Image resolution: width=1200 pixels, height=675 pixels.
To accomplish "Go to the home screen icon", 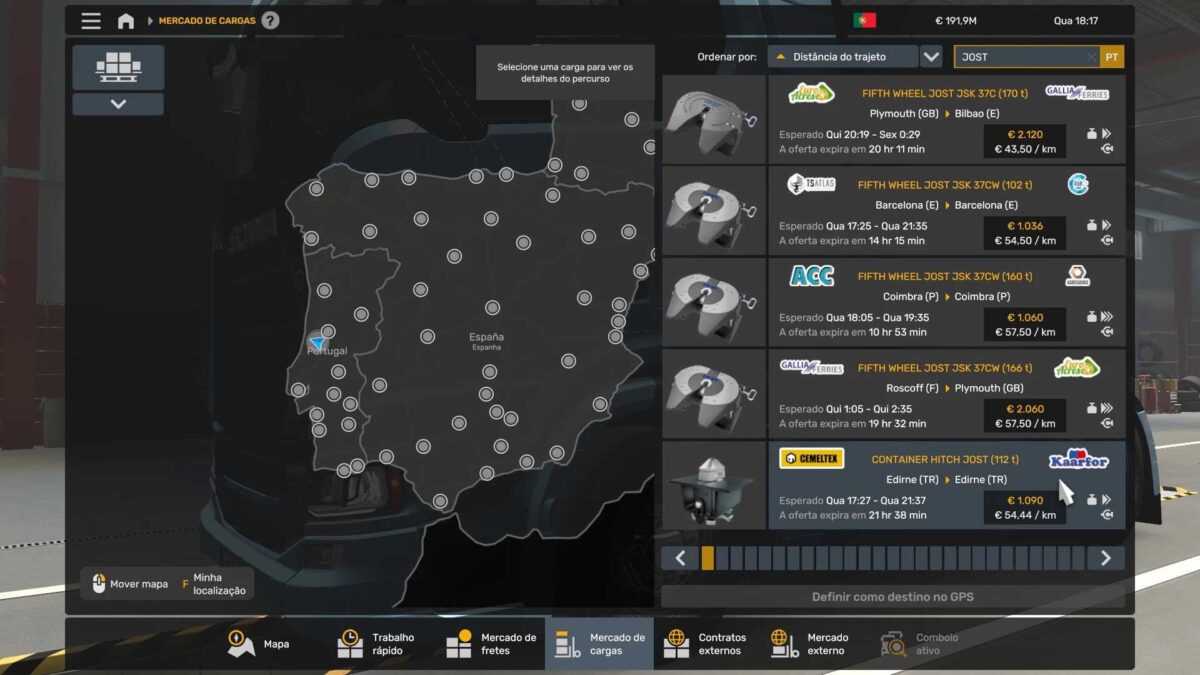I will pyautogui.click(x=126, y=21).
